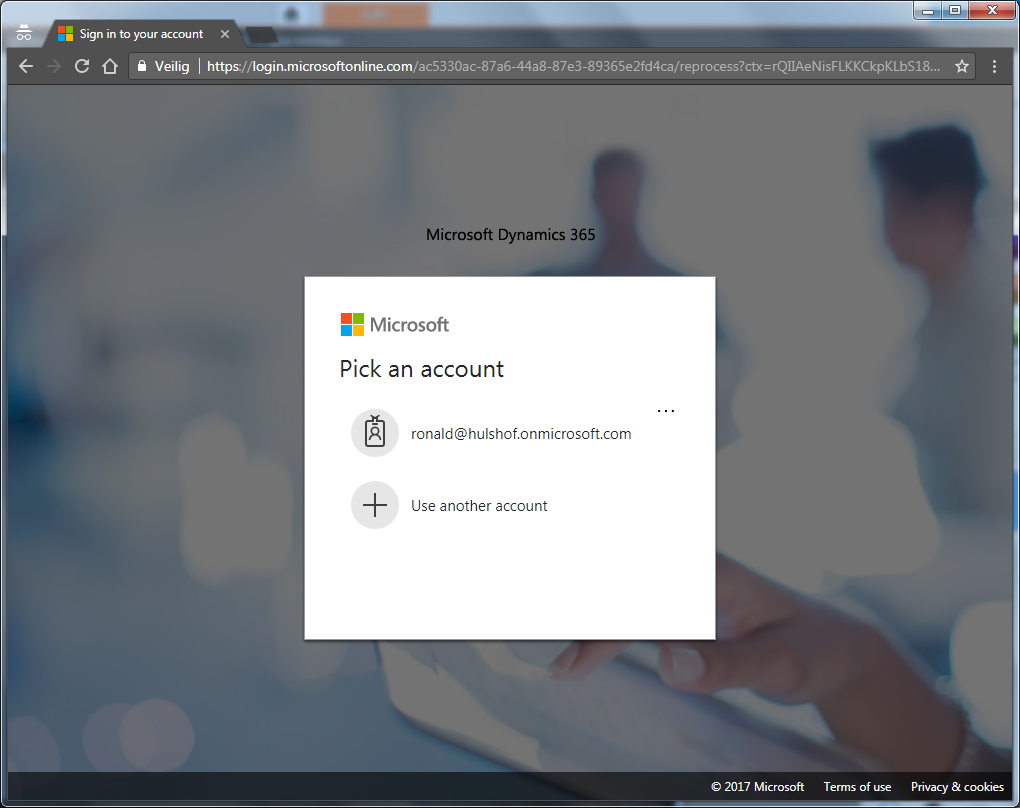Select the 'Sign in to your account' tab
This screenshot has height=808, width=1020.
[x=141, y=34]
